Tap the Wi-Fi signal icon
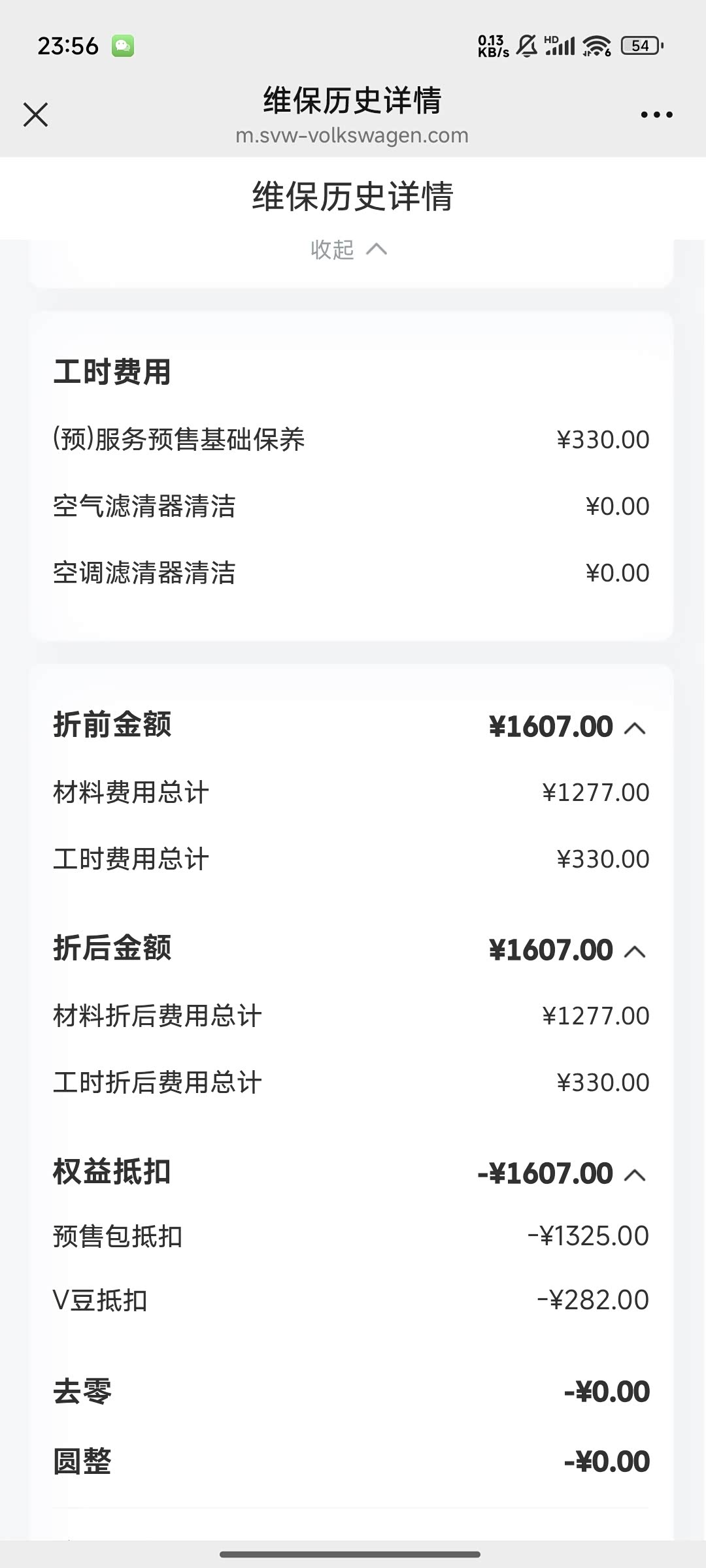The height and width of the screenshot is (1568, 706). pos(596,46)
